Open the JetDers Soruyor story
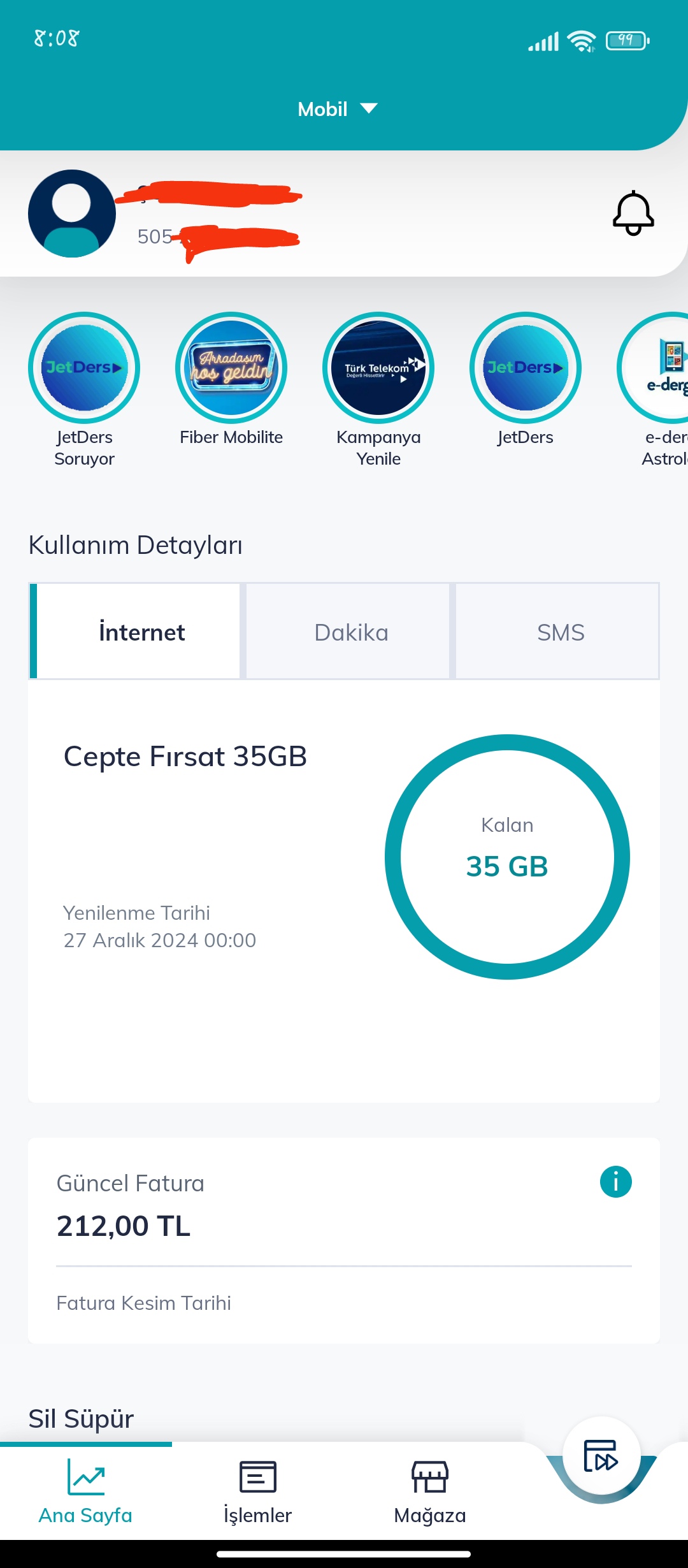This screenshot has width=688, height=1568. point(84,368)
